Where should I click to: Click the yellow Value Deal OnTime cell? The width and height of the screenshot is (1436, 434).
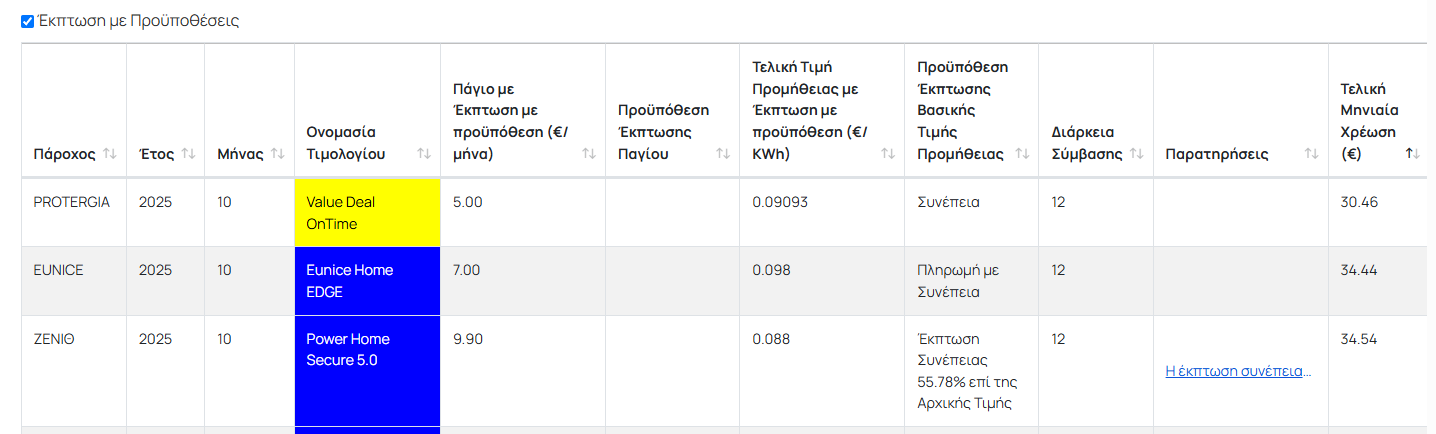point(367,213)
